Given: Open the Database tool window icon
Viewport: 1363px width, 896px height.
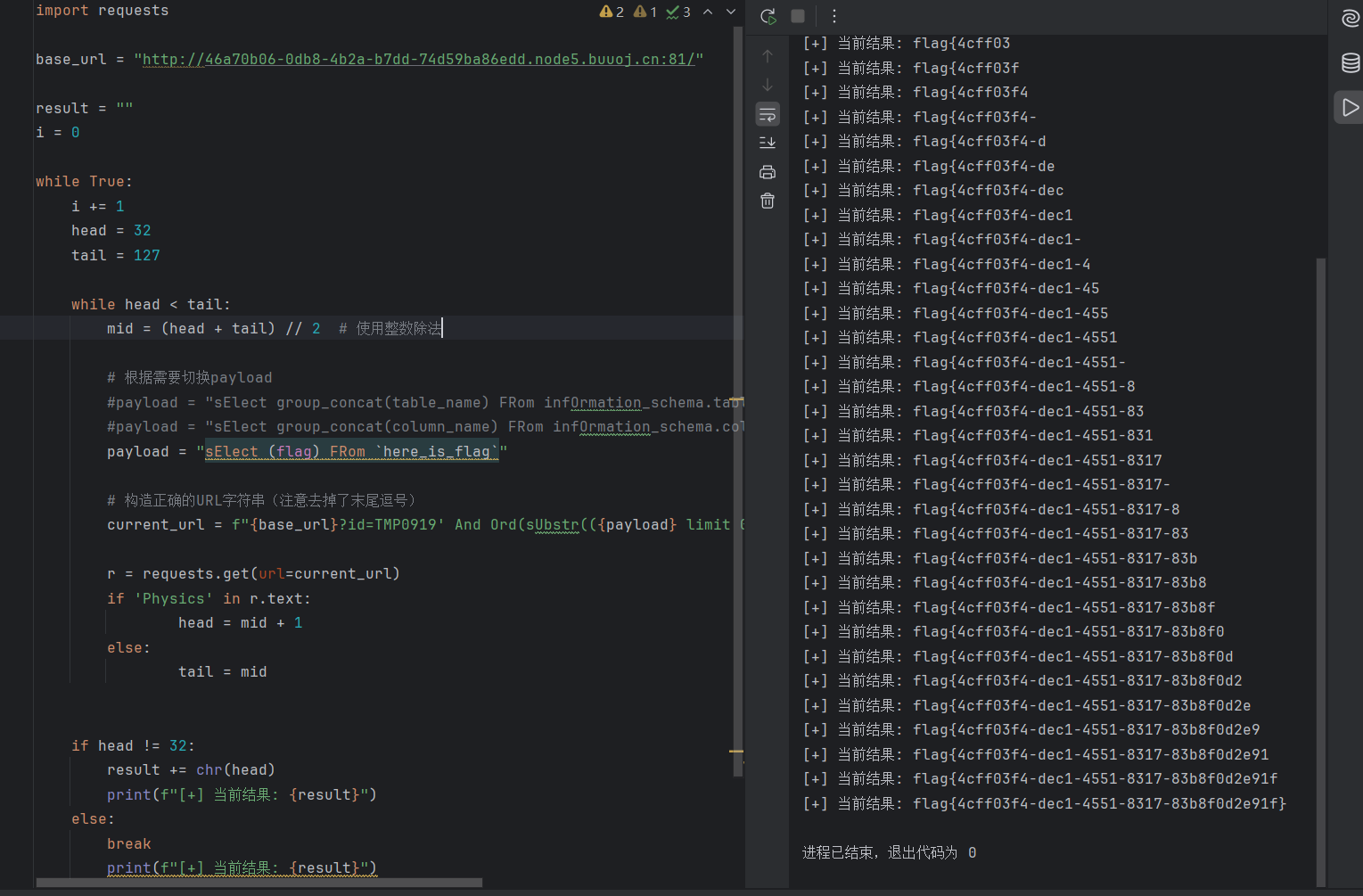Looking at the screenshot, I should click(x=1351, y=62).
